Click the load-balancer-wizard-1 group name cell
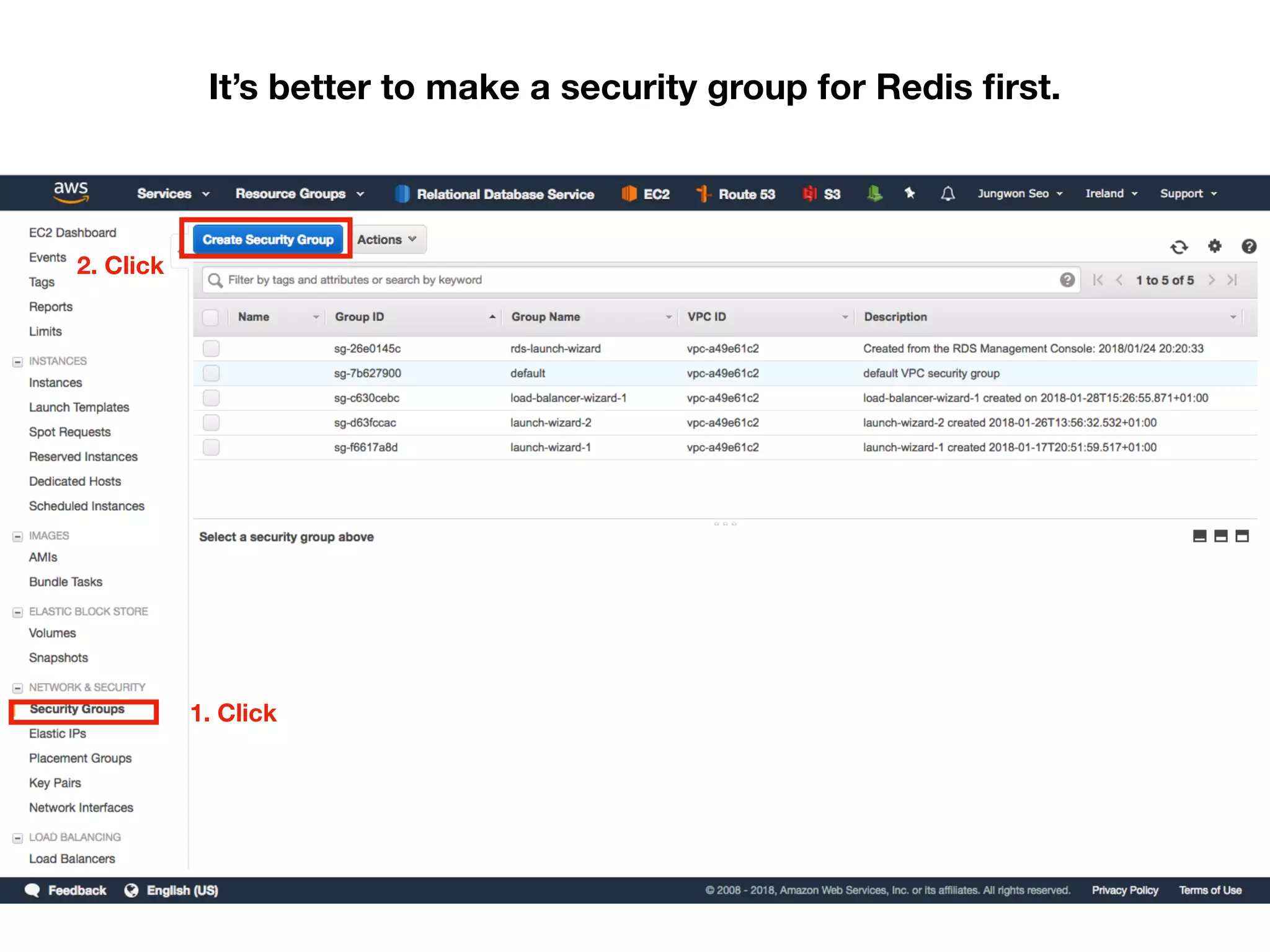 click(568, 398)
